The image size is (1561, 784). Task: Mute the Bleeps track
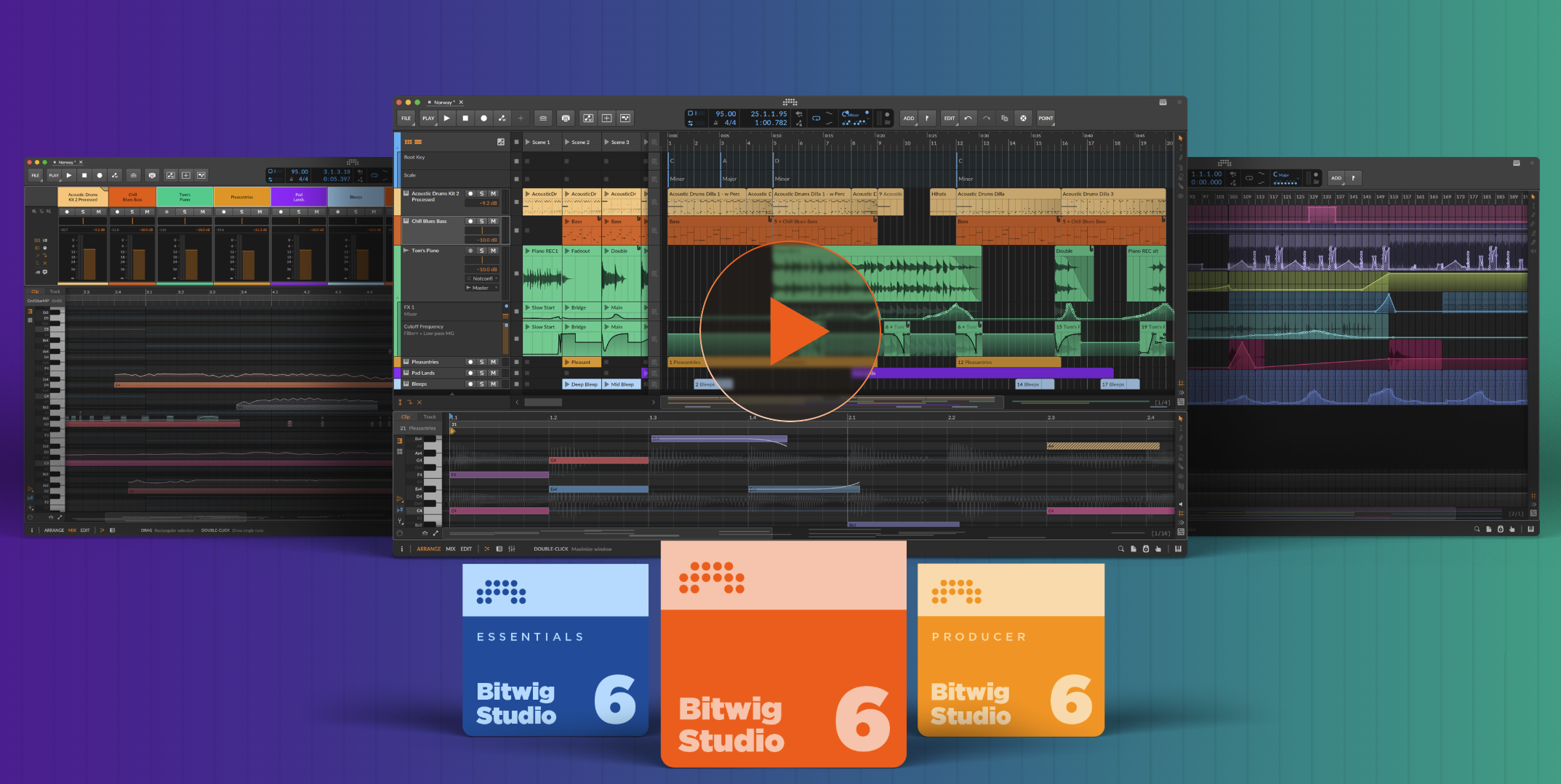pyautogui.click(x=493, y=384)
